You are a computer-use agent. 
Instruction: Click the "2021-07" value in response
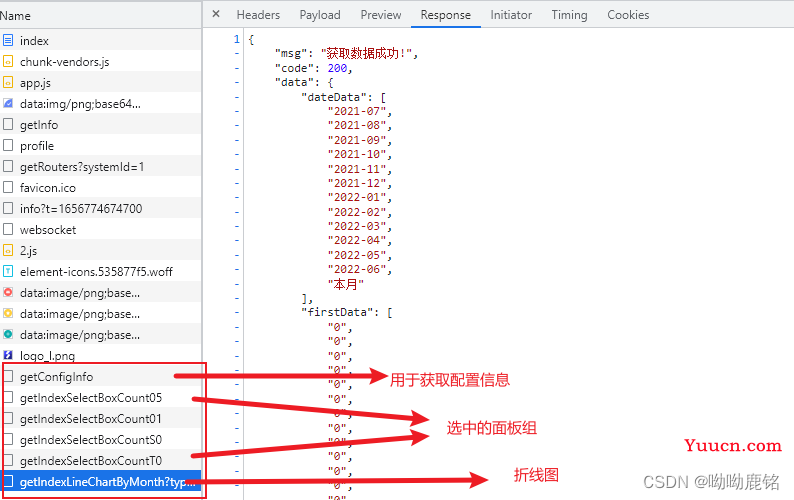[x=356, y=111]
